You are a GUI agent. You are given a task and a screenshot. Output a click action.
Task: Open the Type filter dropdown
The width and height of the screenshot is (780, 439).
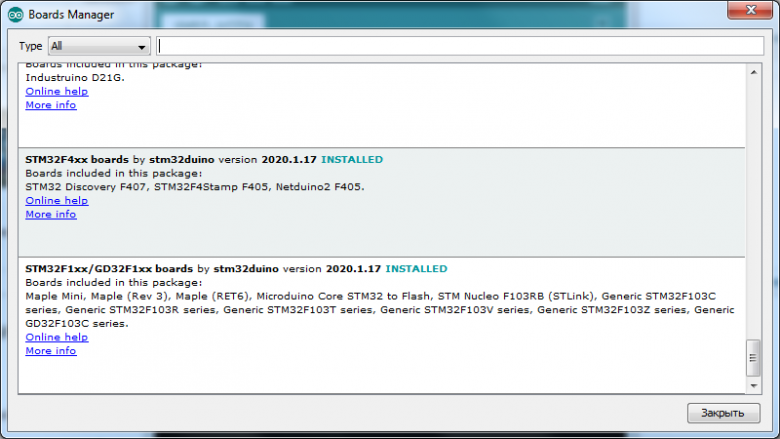click(x=99, y=46)
